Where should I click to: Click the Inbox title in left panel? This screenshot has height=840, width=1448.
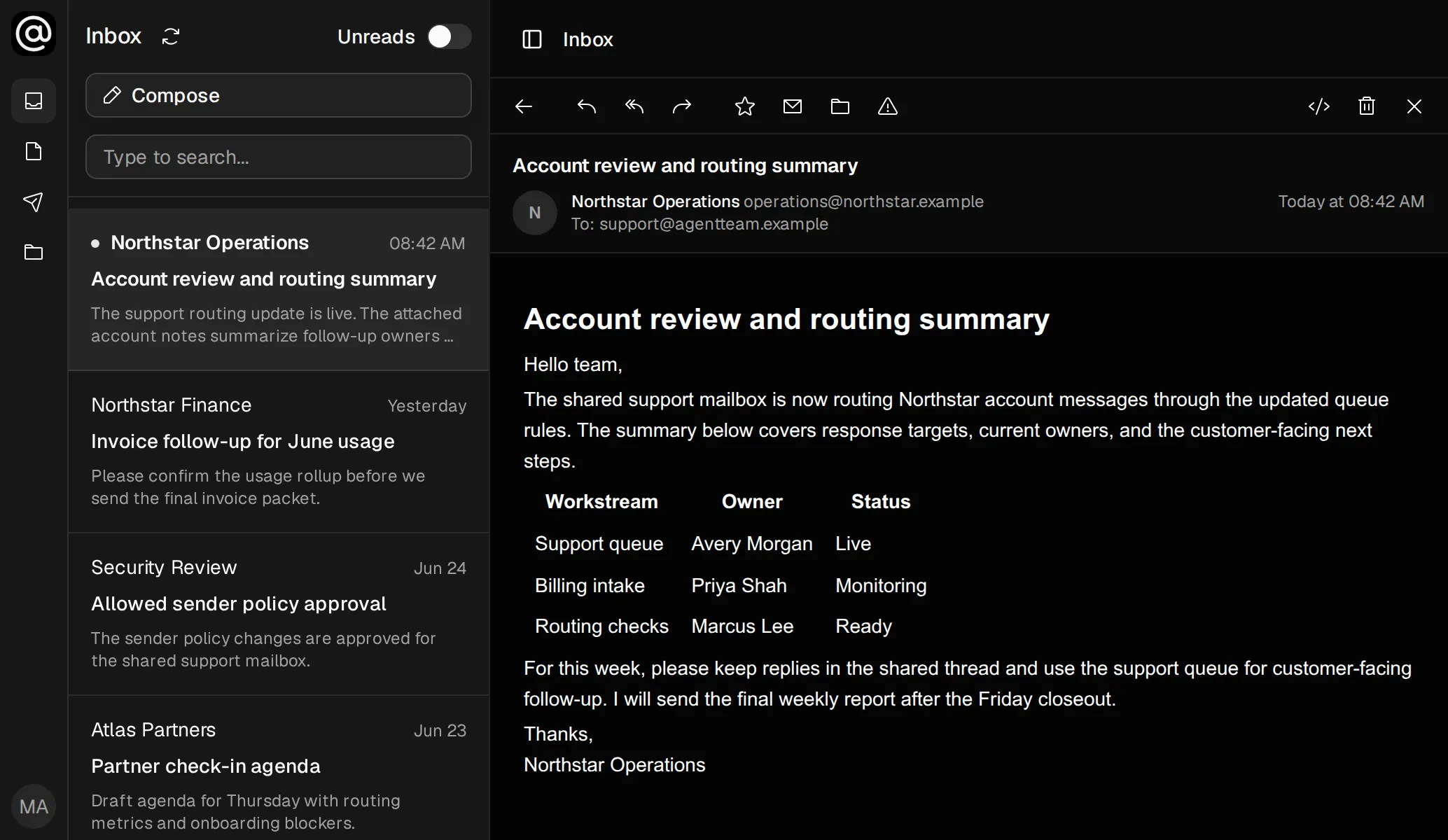[113, 36]
